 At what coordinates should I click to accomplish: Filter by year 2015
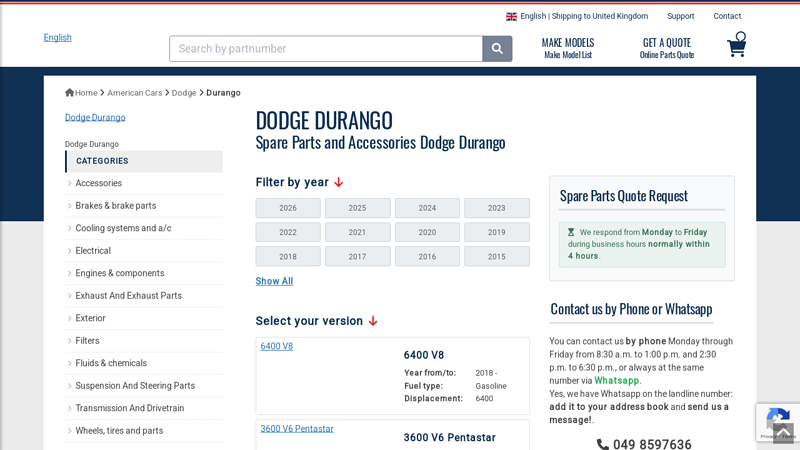click(496, 257)
